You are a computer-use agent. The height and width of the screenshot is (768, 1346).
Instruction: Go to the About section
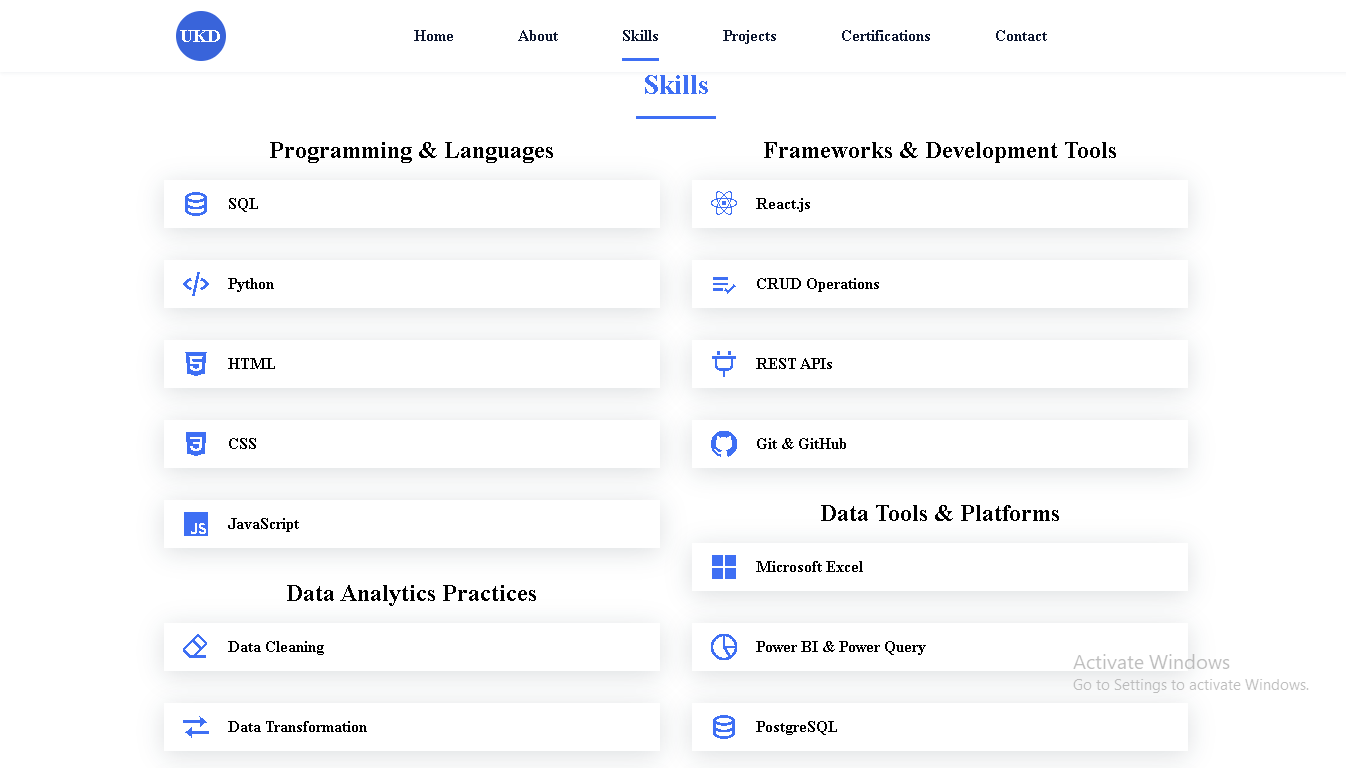click(x=538, y=36)
